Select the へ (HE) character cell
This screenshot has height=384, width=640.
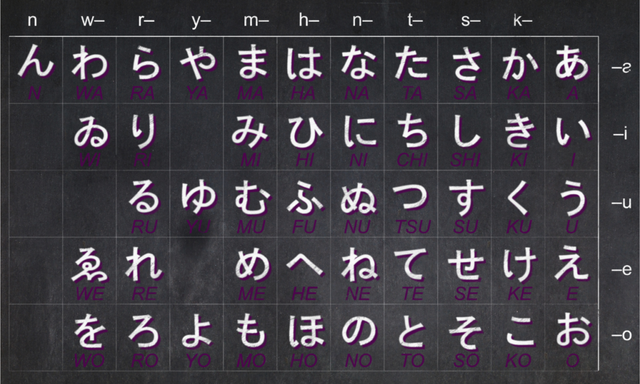coord(304,271)
